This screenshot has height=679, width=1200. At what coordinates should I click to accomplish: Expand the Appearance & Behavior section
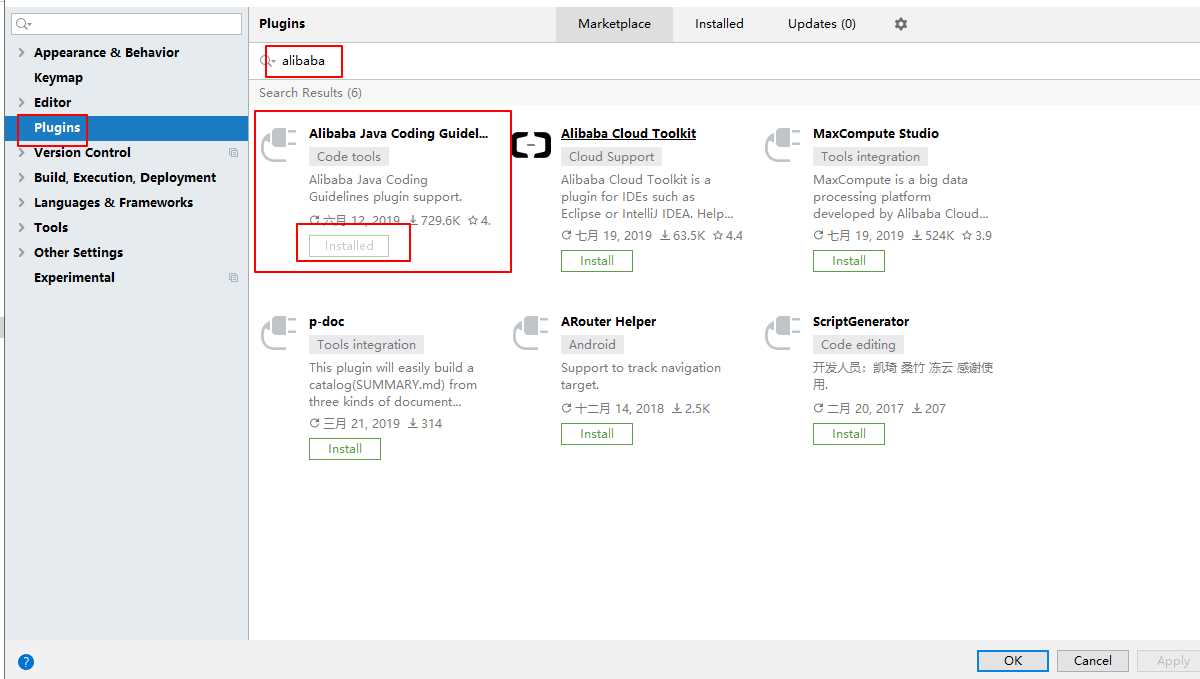coord(22,53)
